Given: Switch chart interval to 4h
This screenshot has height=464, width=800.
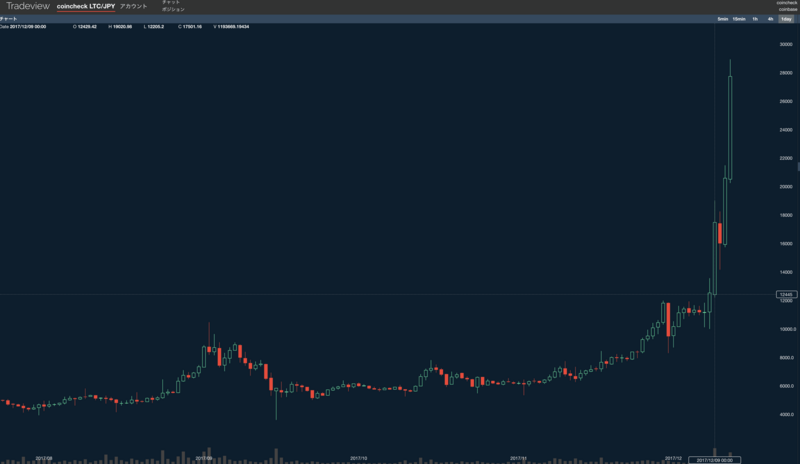Looking at the screenshot, I should click(770, 19).
